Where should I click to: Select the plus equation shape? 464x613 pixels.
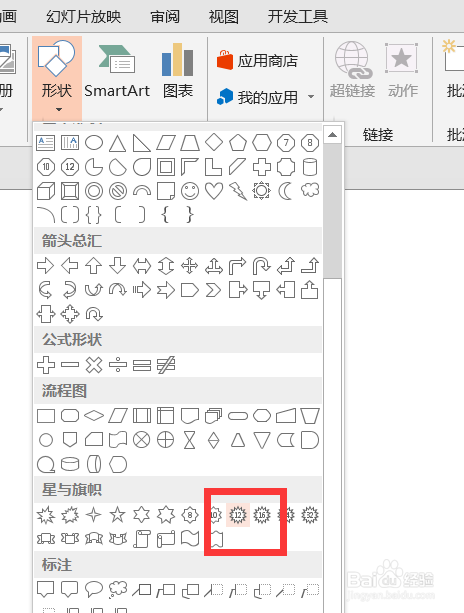point(46,365)
